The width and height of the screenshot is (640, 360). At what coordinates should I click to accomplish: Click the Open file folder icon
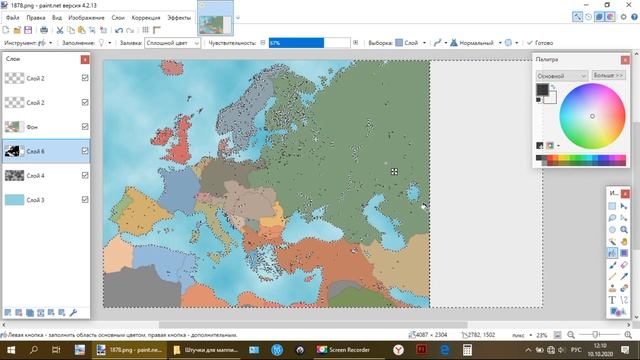[17, 30]
